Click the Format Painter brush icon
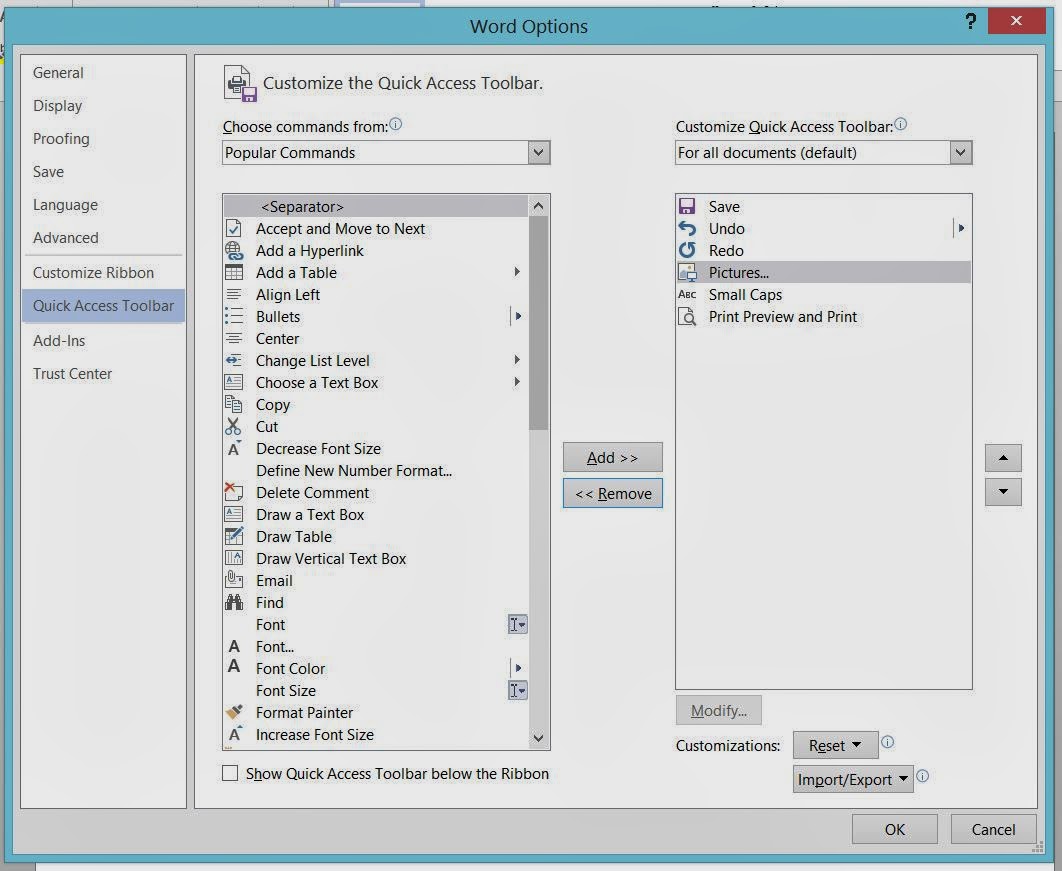The height and width of the screenshot is (871, 1062). [234, 712]
